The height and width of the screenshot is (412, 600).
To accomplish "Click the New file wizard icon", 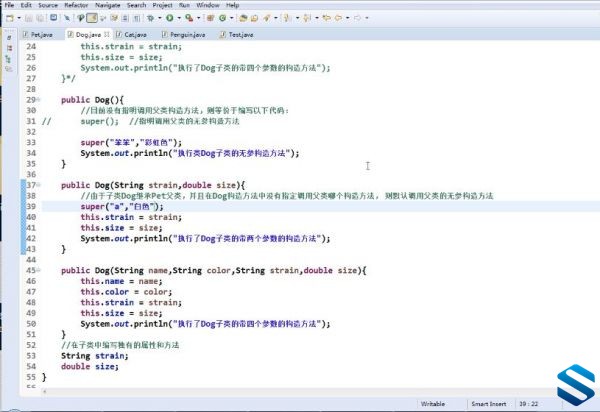I will [10, 18].
